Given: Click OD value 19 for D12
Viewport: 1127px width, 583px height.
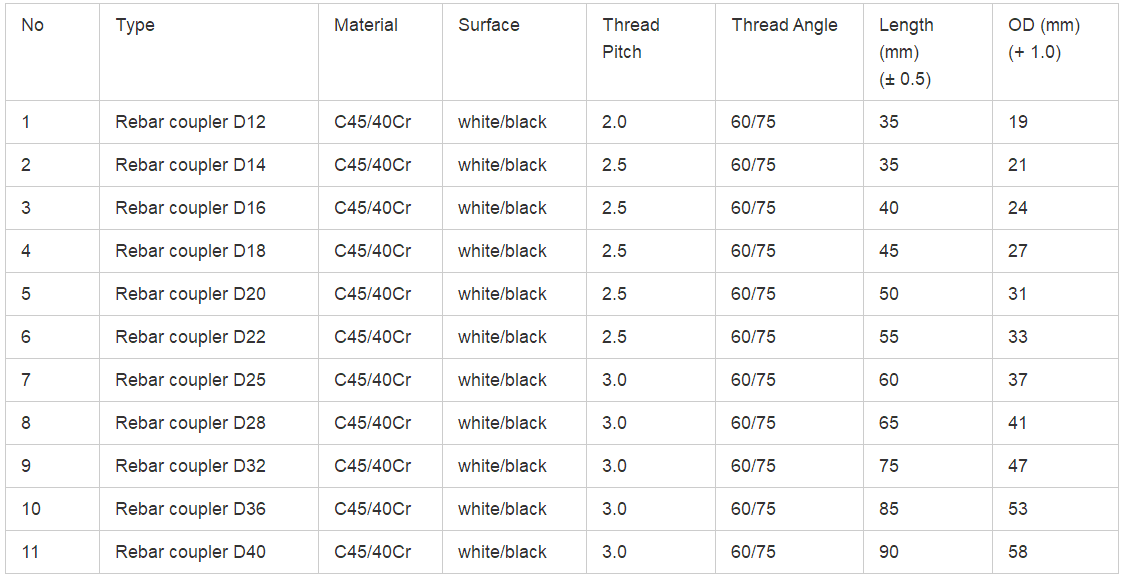Looking at the screenshot, I should [1018, 122].
